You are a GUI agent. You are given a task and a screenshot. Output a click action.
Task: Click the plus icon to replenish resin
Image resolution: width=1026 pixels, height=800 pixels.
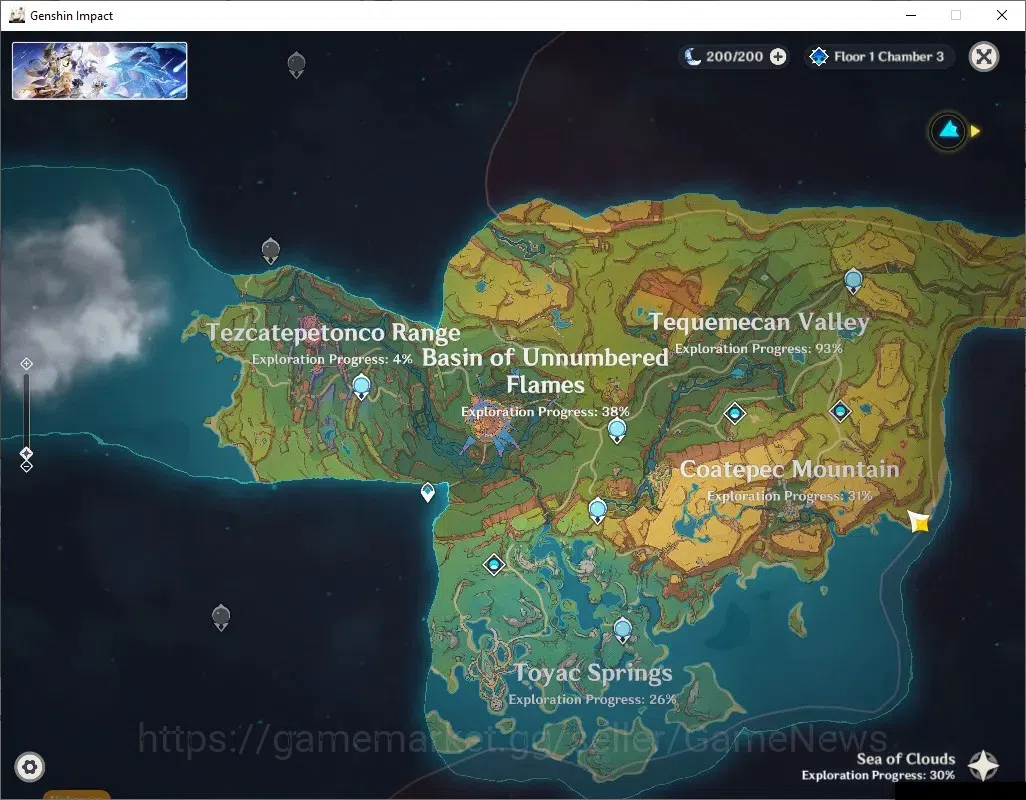(777, 57)
